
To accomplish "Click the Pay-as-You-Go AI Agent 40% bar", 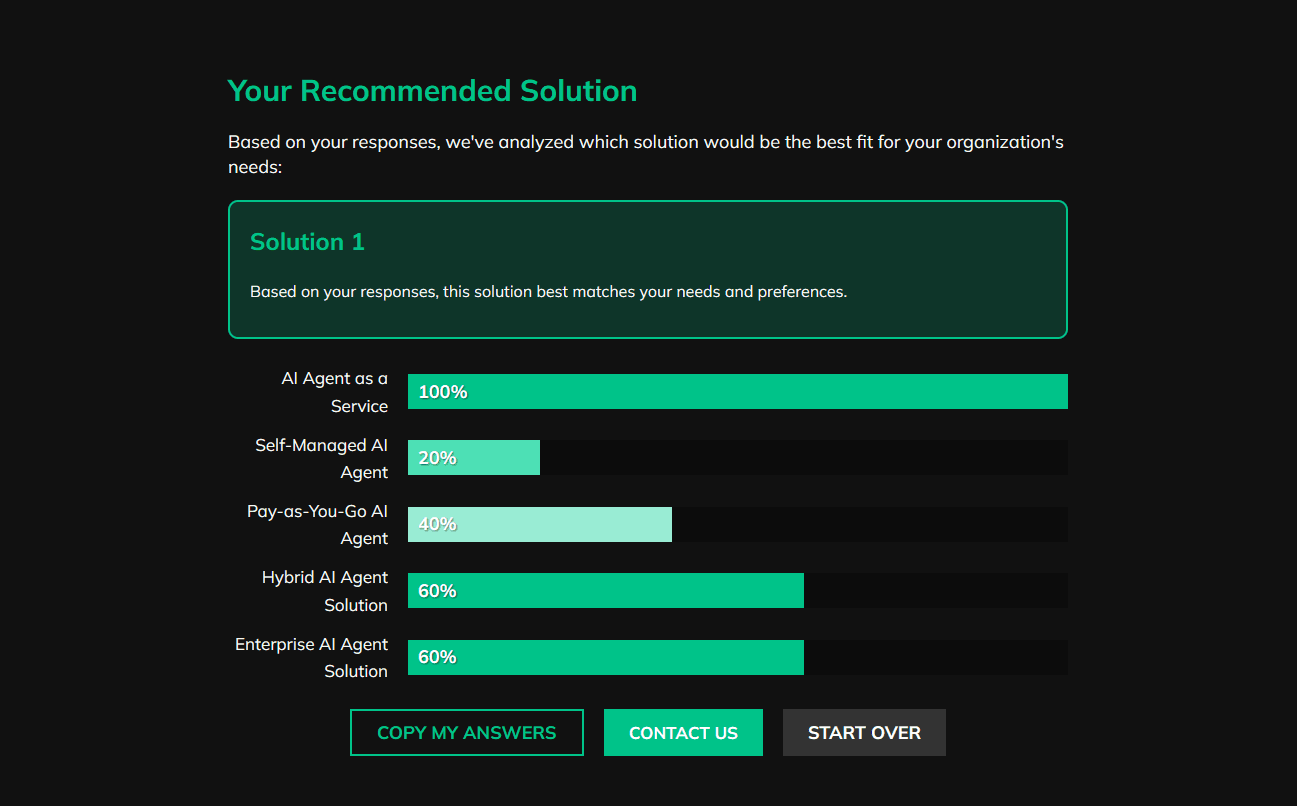I will coord(540,524).
